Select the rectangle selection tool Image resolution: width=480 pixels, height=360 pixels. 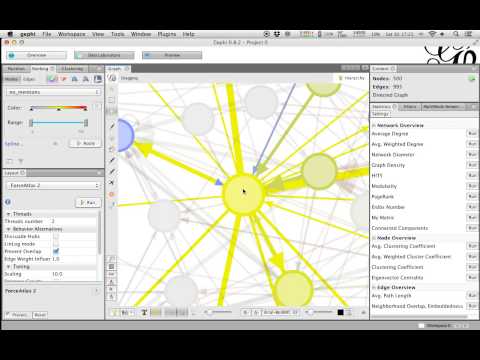112,100
